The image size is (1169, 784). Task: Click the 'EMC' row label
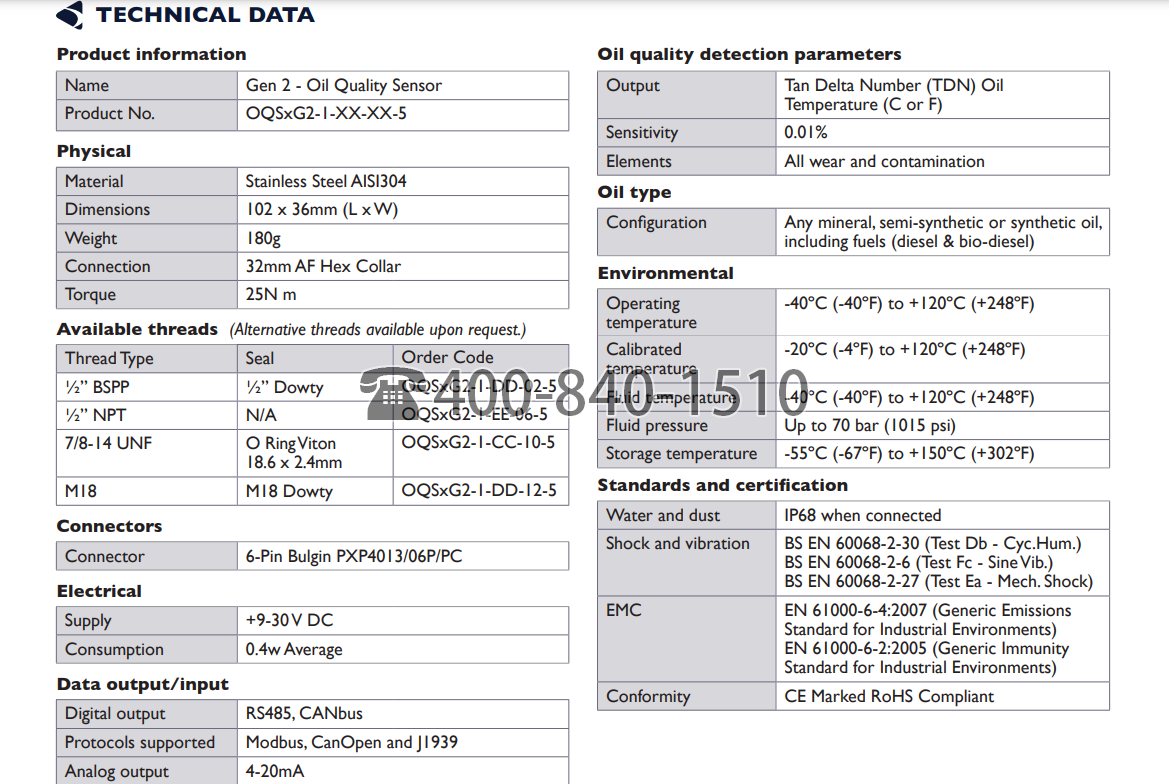click(x=623, y=610)
